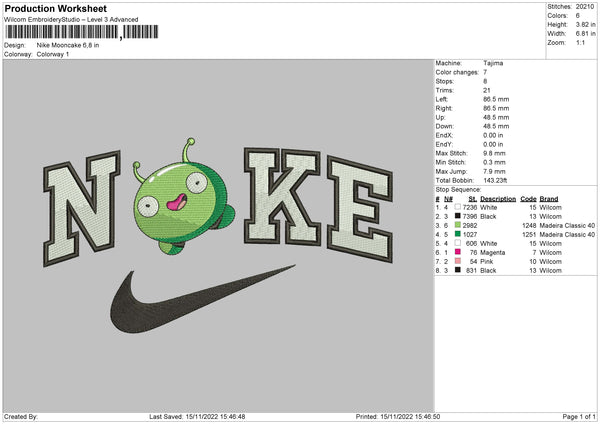Pick the dark green swatch beside 1027
This screenshot has width=600, height=424.
click(458, 234)
